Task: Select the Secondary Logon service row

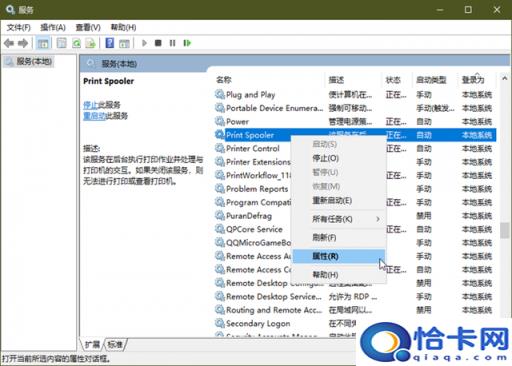Action: pyautogui.click(x=355, y=323)
